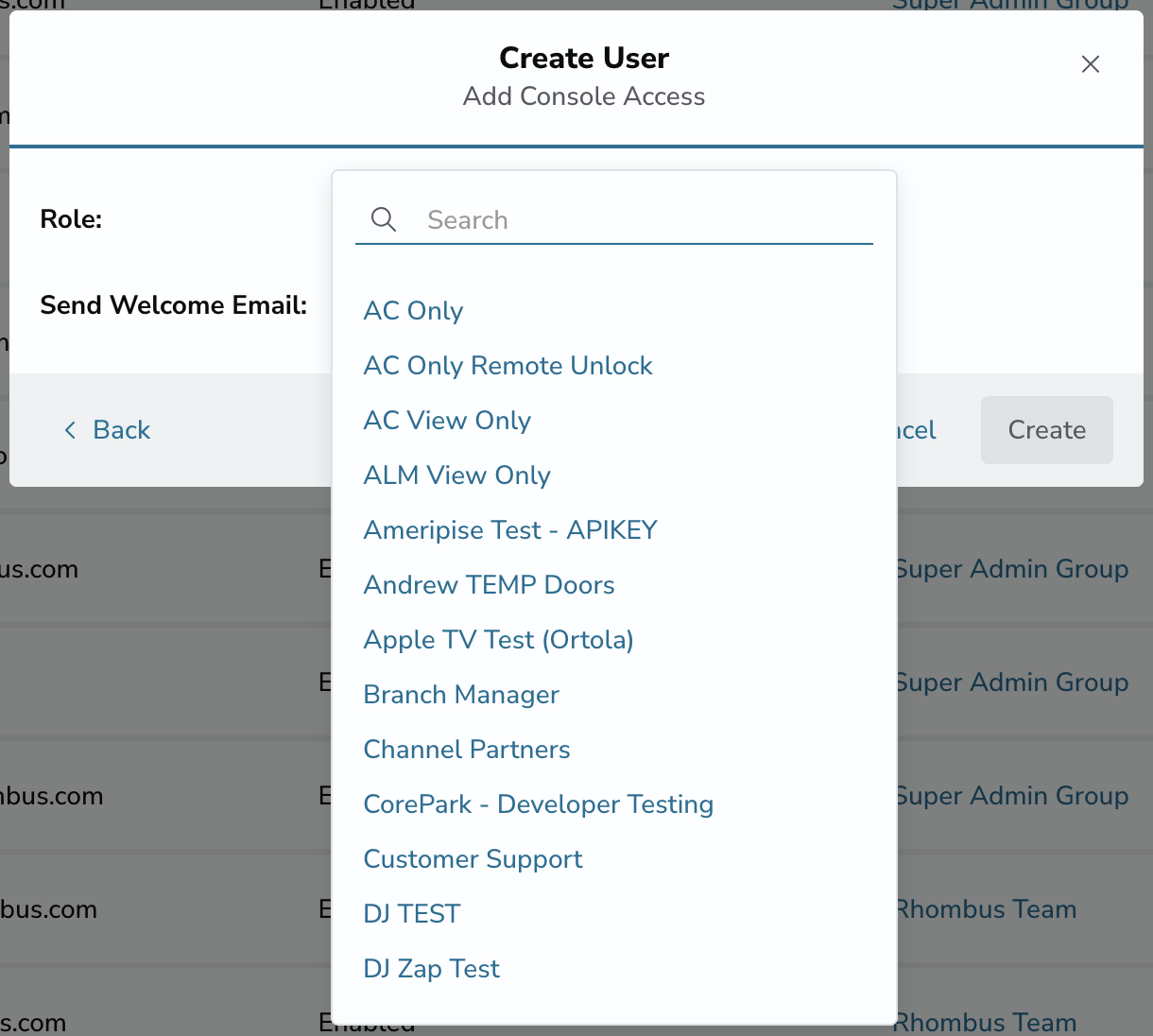Open Rhombus Team link beside Customer Support row

(x=986, y=909)
